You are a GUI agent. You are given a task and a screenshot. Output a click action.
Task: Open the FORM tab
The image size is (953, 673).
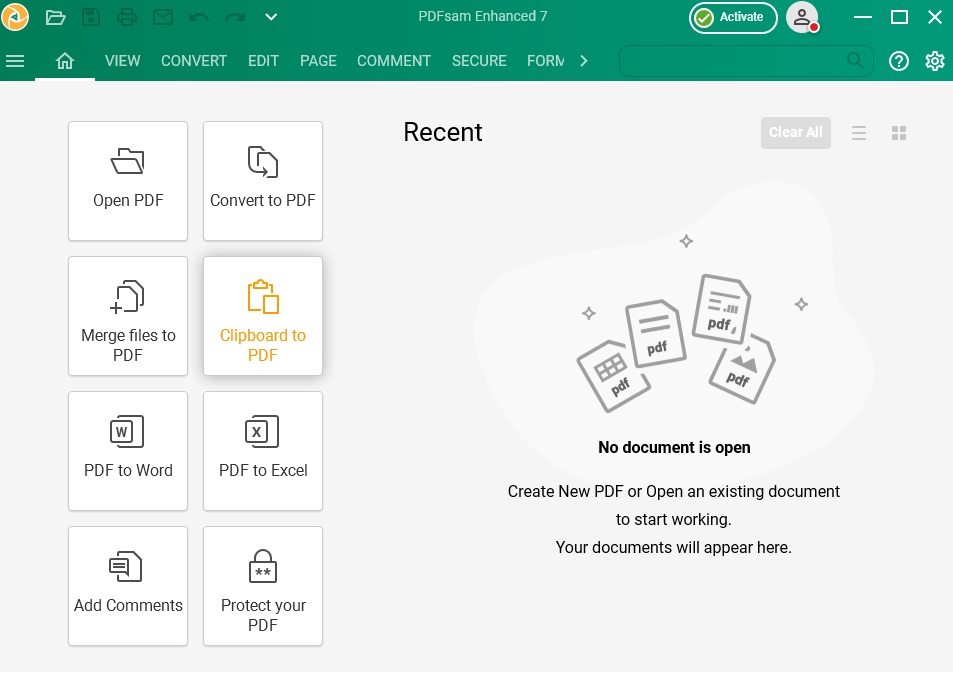pyautogui.click(x=546, y=61)
